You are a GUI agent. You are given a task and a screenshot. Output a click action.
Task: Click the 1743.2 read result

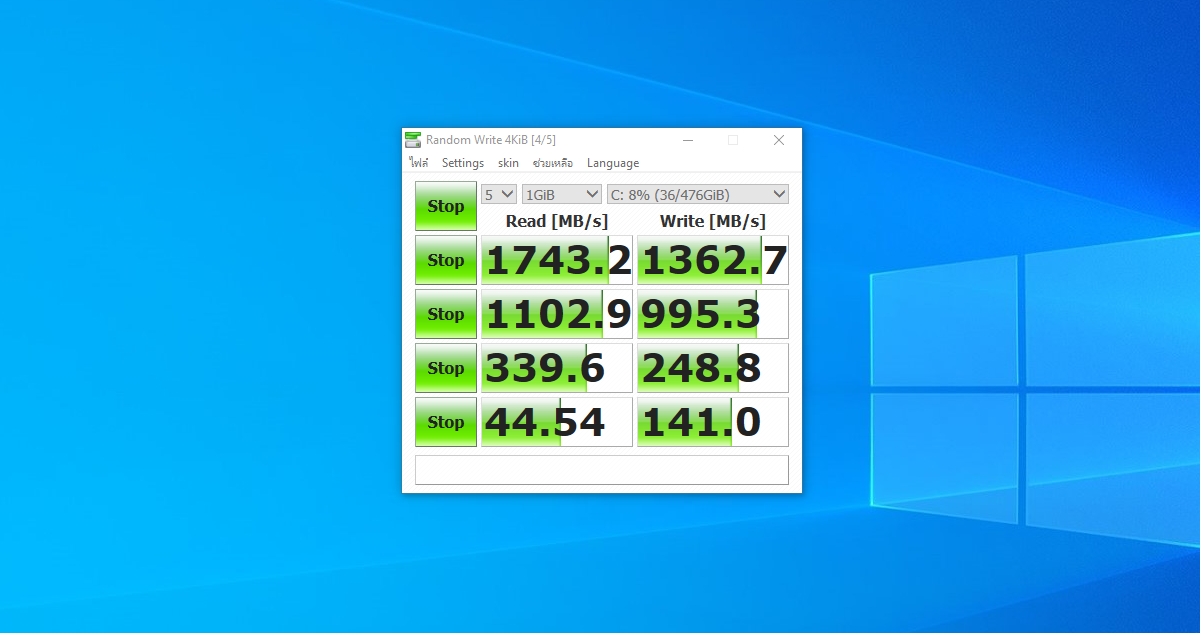coord(557,260)
